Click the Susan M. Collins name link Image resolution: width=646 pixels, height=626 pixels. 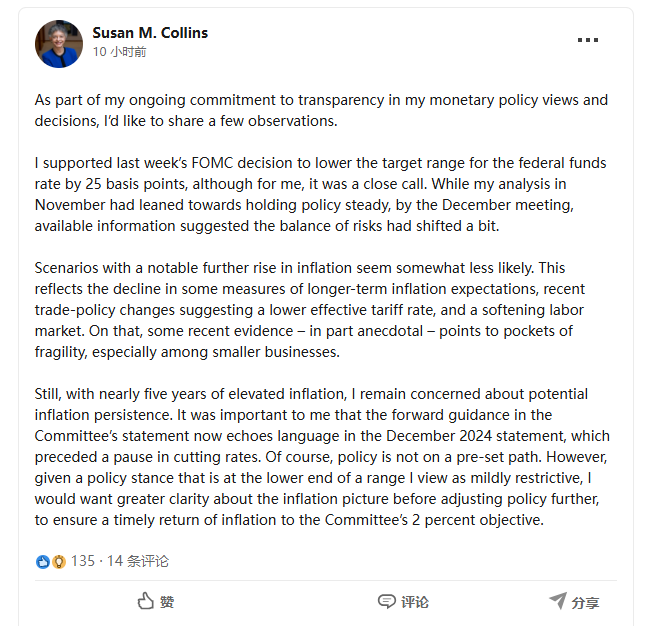click(x=151, y=32)
